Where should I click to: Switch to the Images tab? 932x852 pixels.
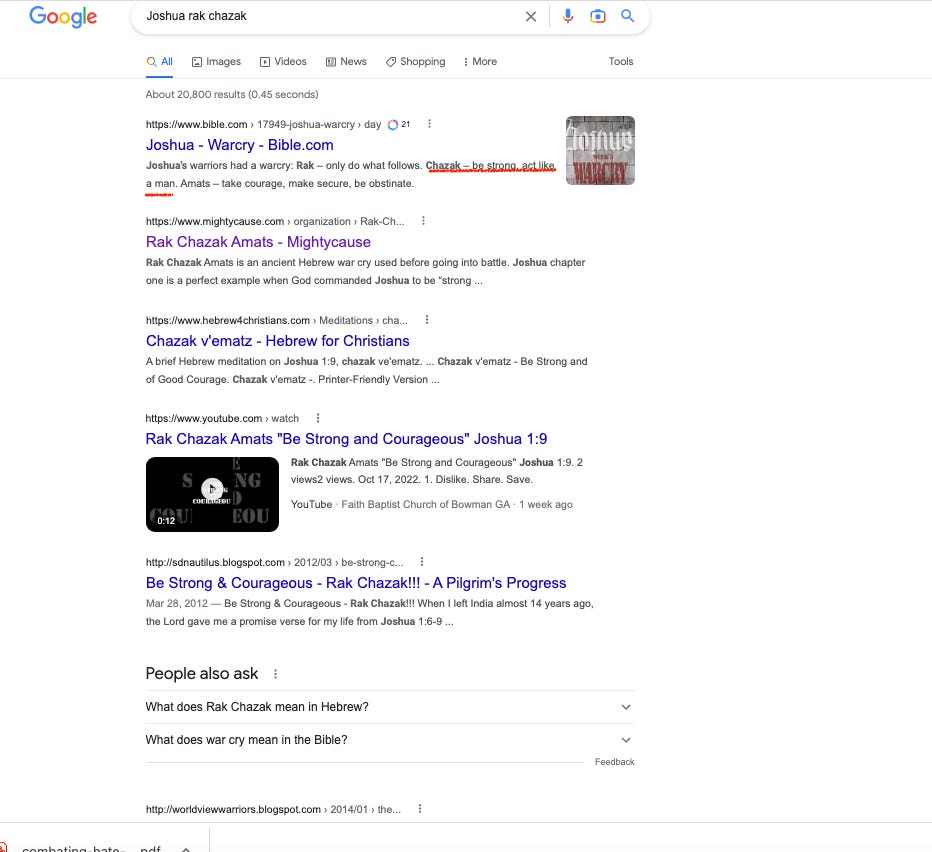[x=216, y=61]
